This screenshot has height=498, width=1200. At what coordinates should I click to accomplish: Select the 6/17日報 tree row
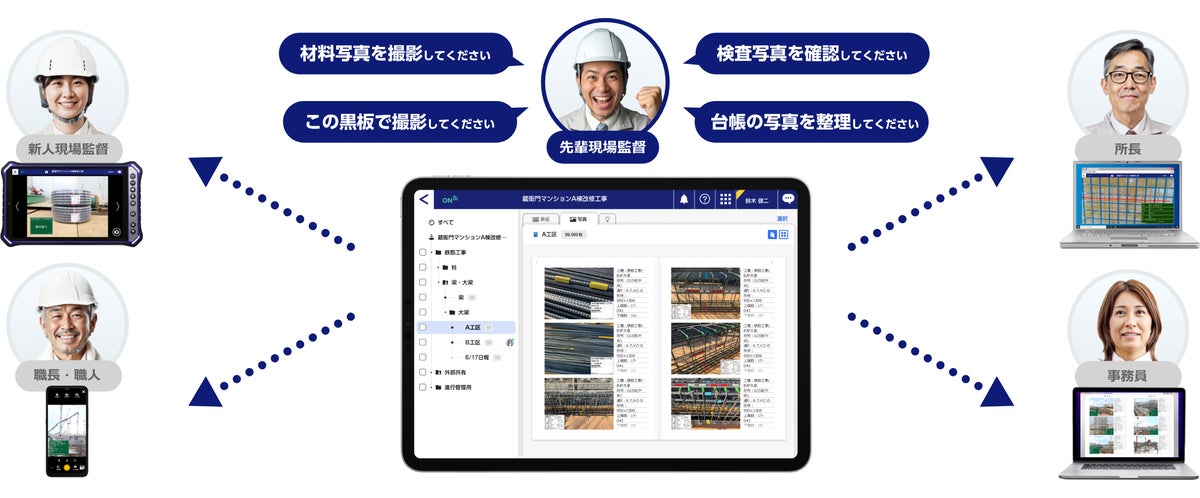tap(466, 357)
